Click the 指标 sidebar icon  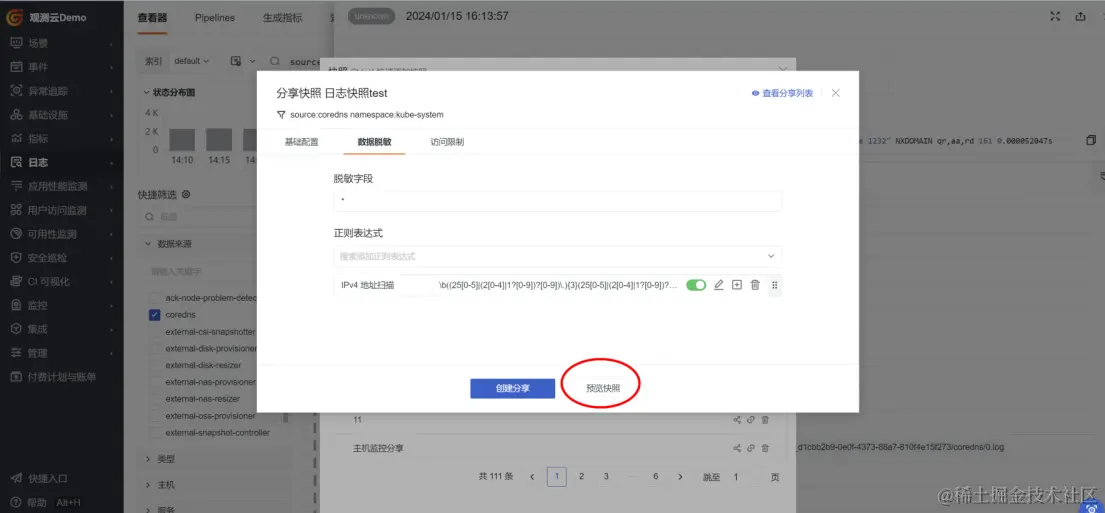coord(16,139)
